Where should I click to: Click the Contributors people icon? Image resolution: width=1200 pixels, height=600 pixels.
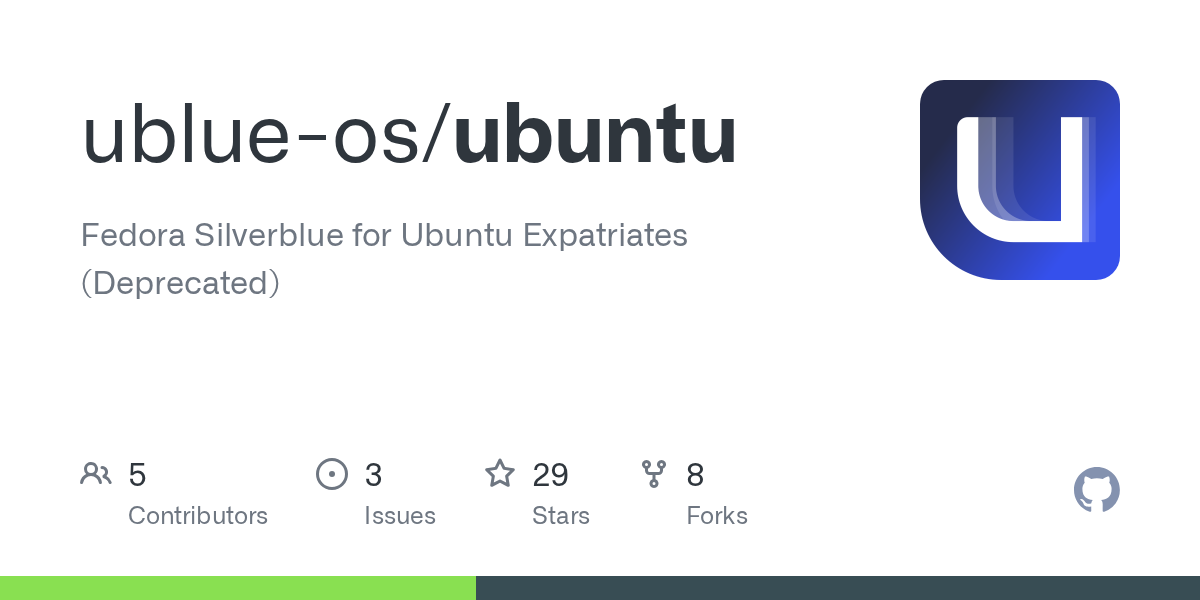pyautogui.click(x=96, y=474)
